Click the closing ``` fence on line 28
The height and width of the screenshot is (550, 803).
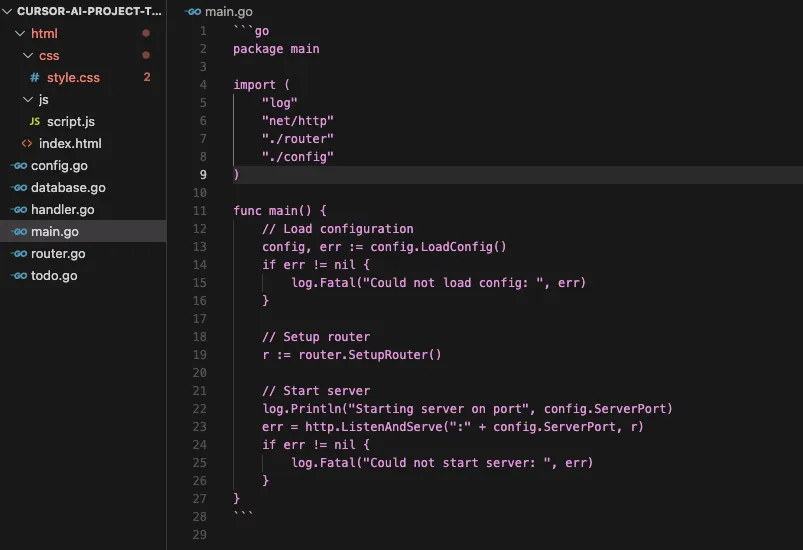click(x=243, y=514)
